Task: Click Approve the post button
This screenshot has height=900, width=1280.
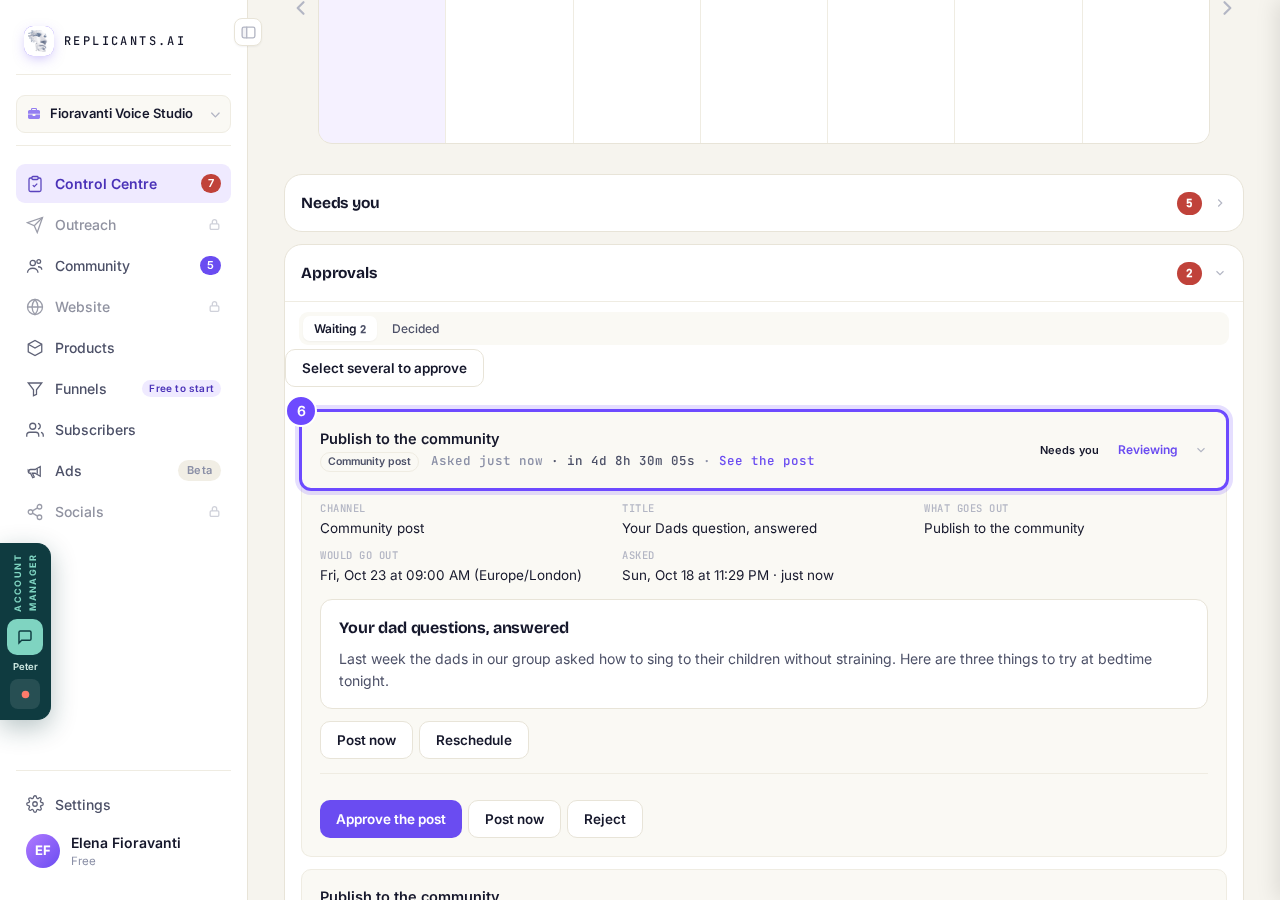Action: tap(391, 819)
